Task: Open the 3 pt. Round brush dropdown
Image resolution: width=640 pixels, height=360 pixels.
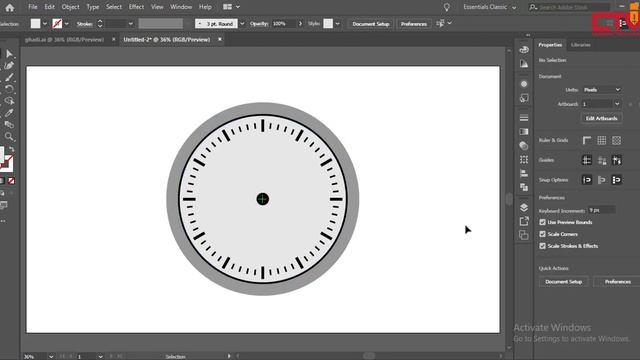Action: click(x=242, y=24)
